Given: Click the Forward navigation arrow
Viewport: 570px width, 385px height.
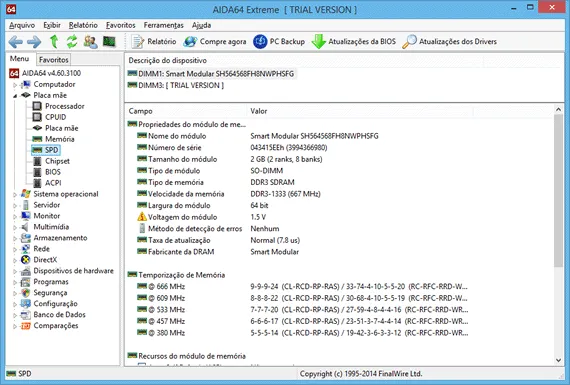Looking at the screenshot, I should pyautogui.click(x=34, y=42).
